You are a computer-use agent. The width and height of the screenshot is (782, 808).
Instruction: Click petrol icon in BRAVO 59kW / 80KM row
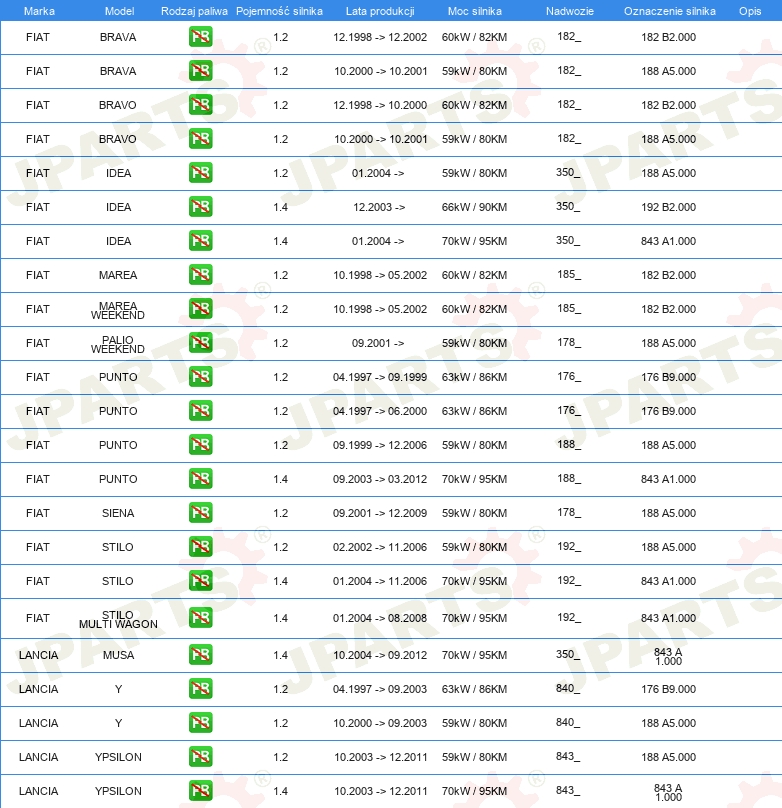pyautogui.click(x=200, y=139)
